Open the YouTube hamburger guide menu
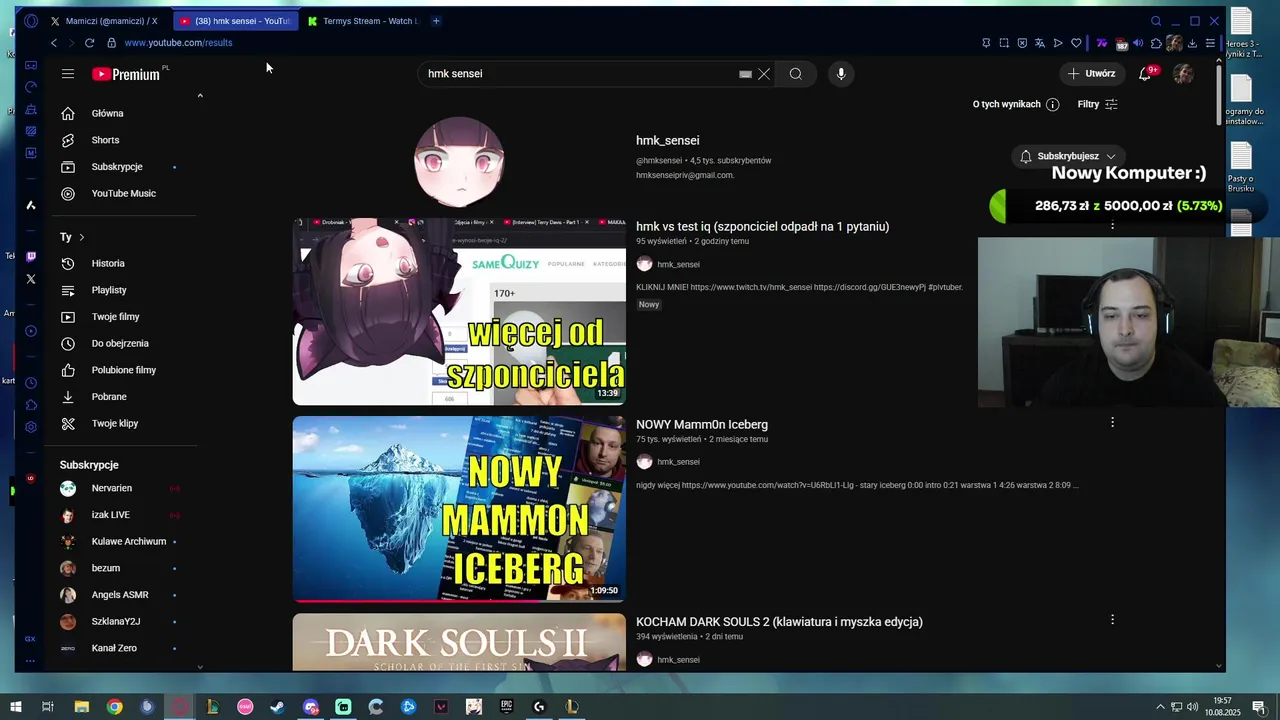1280x720 pixels. pos(68,74)
